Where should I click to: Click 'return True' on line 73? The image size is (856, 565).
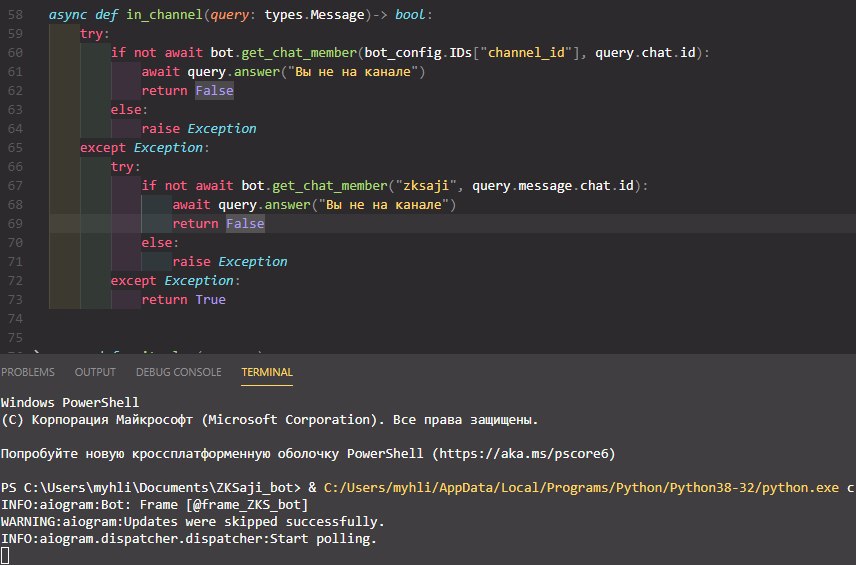click(x=183, y=299)
